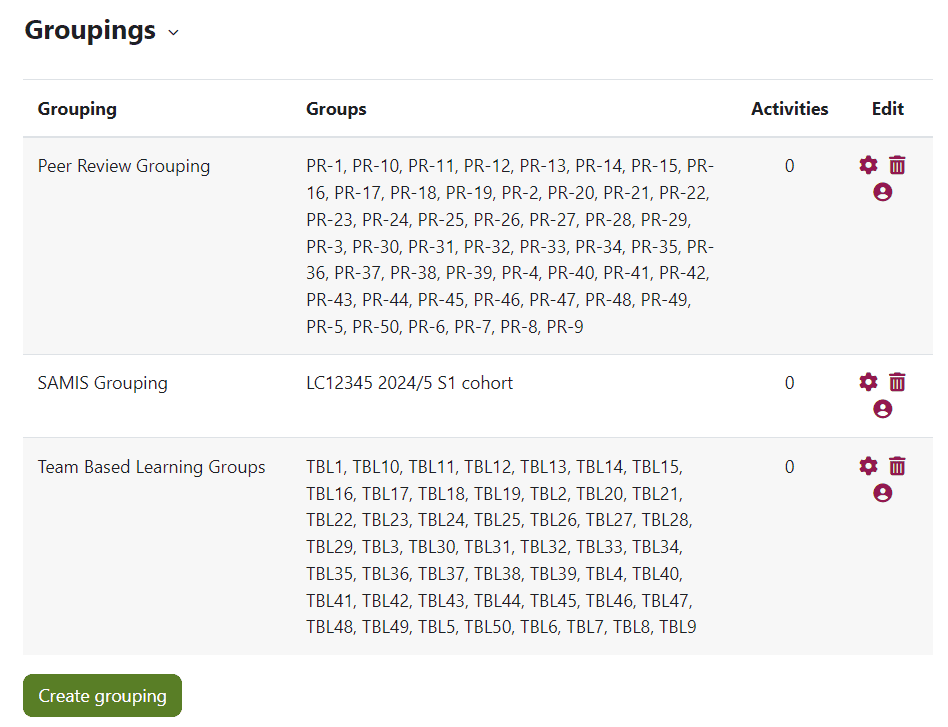Assign groups icon for Team Based Learning
This screenshot has height=727, width=948.
click(882, 493)
